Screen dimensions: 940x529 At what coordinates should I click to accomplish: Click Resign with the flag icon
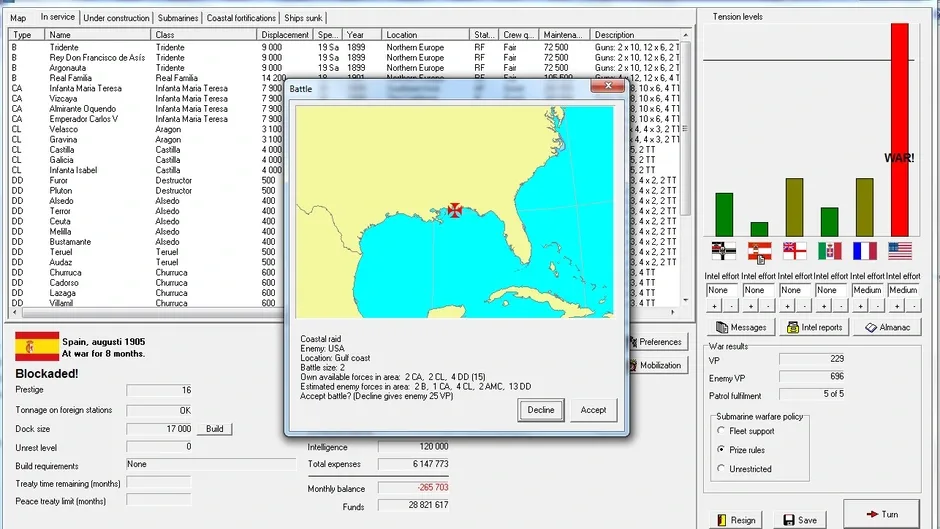coord(737,520)
